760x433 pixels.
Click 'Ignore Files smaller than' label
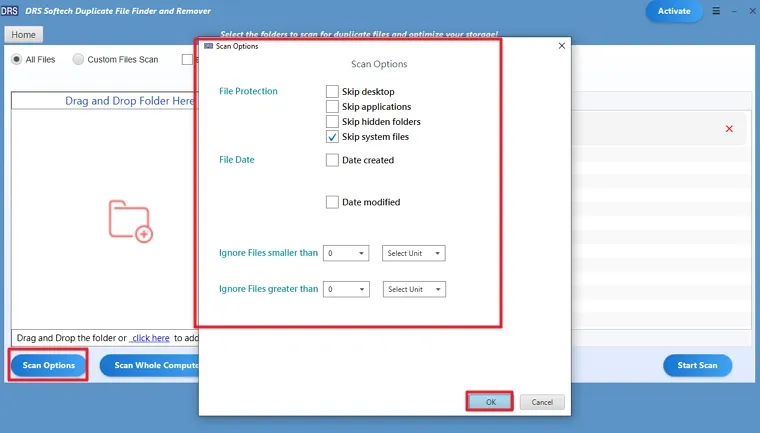click(x=269, y=253)
